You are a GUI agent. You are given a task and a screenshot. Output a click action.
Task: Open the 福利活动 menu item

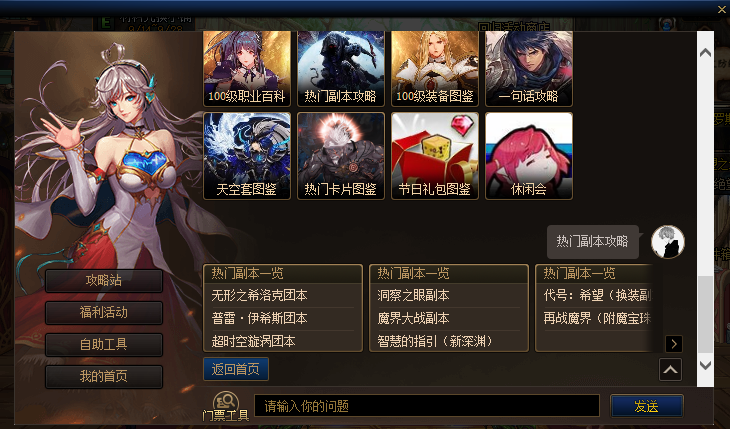pyautogui.click(x=104, y=313)
